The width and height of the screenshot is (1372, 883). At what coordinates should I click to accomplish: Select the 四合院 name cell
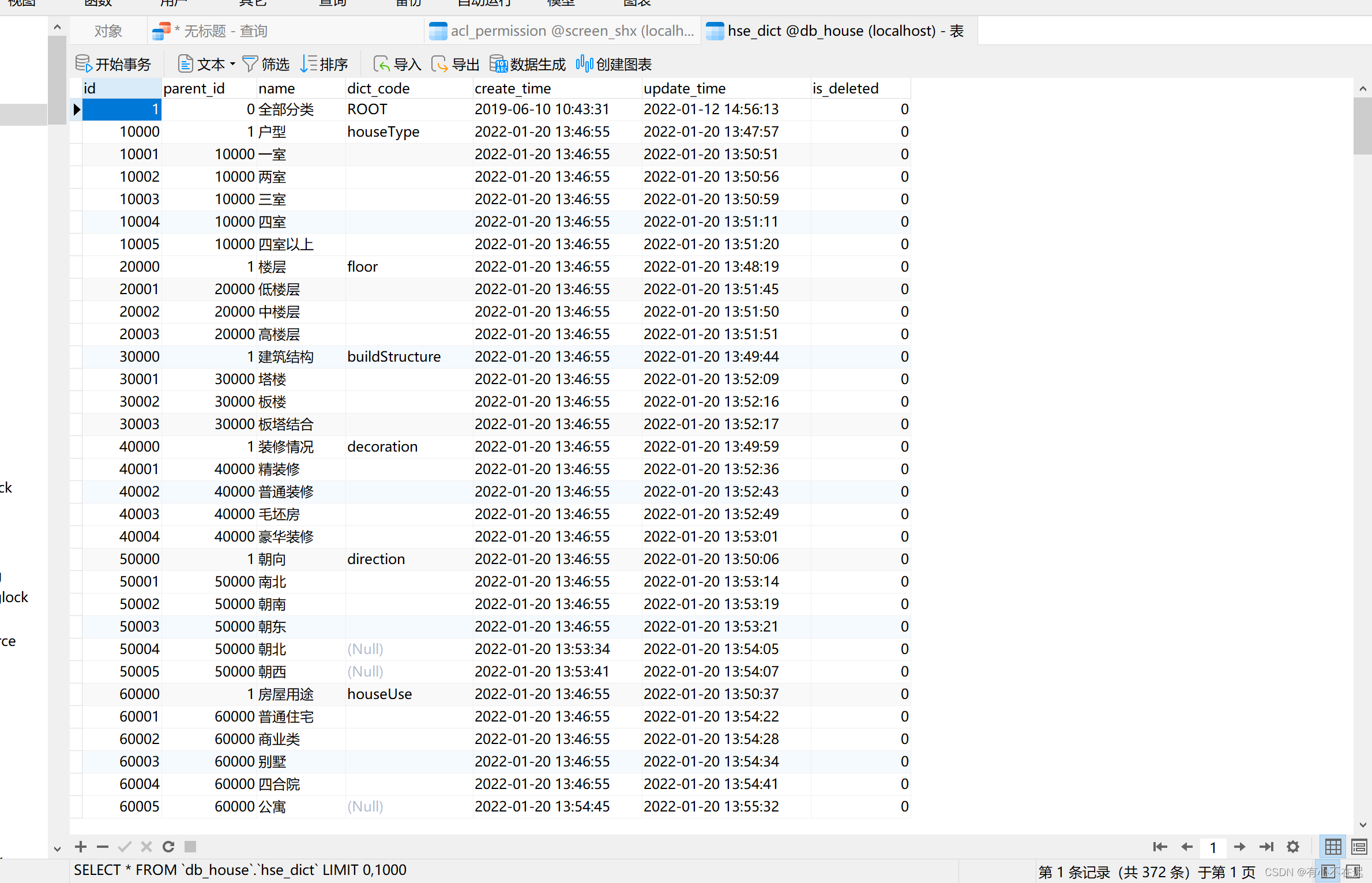tap(301, 784)
